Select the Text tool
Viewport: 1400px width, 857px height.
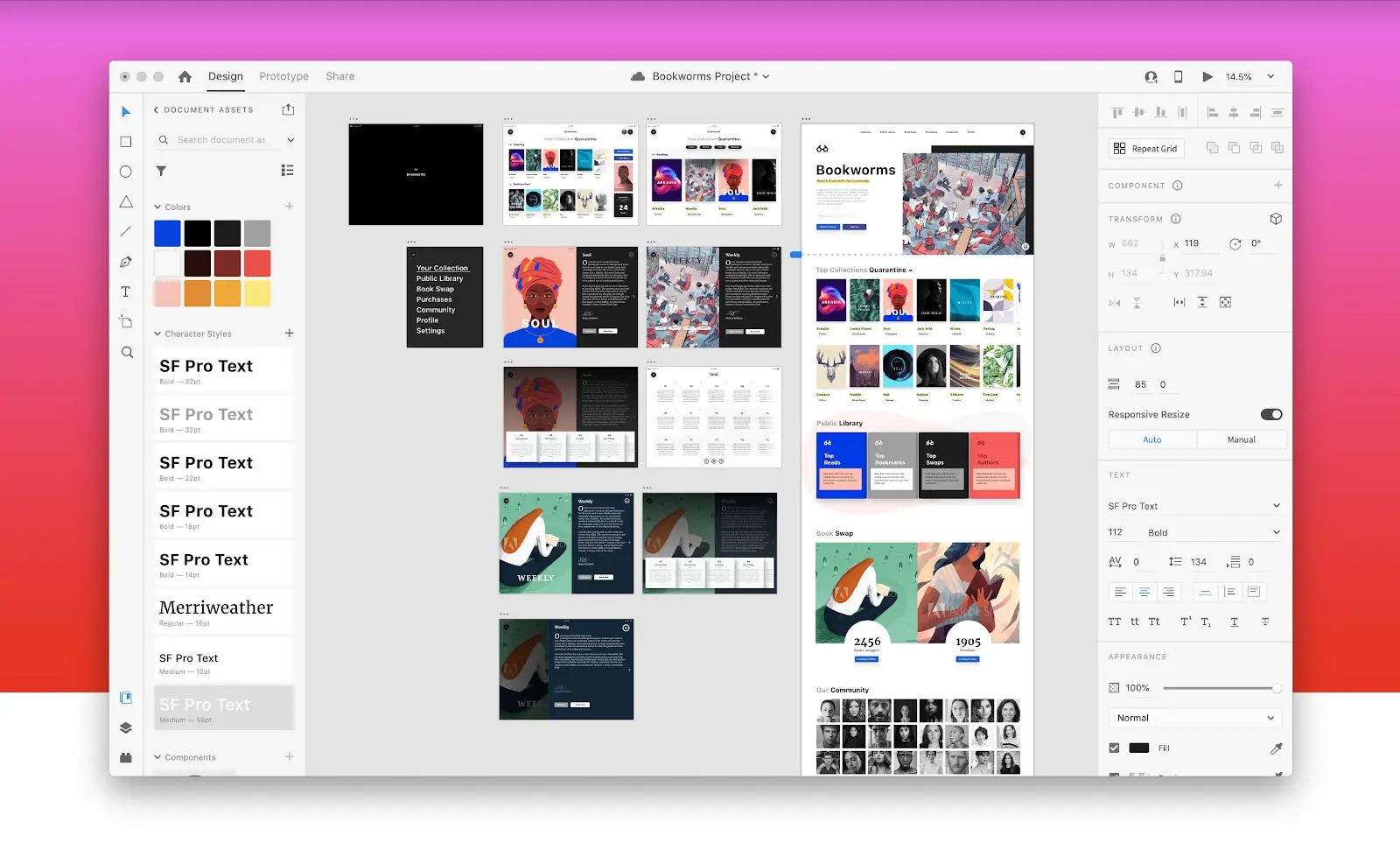126,292
